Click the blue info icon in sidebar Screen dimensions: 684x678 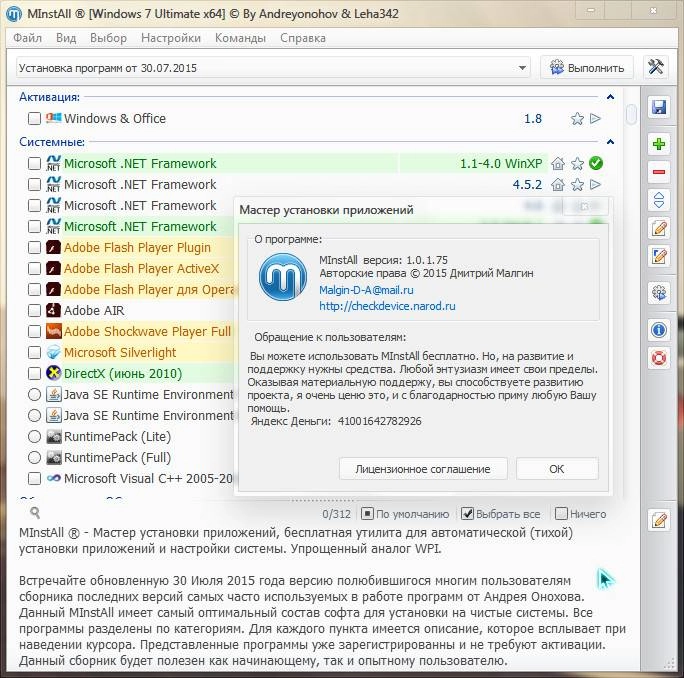click(659, 330)
